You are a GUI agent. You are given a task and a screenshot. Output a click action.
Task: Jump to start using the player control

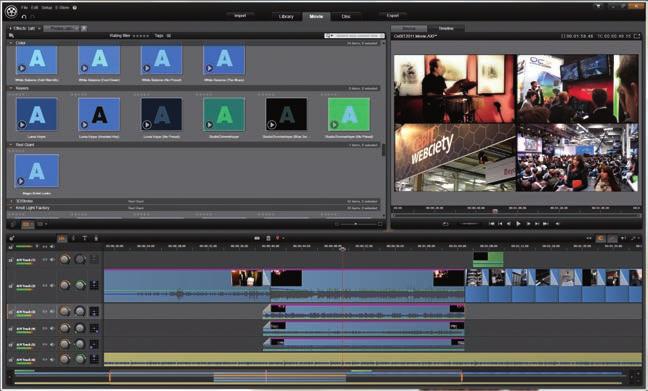click(x=491, y=224)
